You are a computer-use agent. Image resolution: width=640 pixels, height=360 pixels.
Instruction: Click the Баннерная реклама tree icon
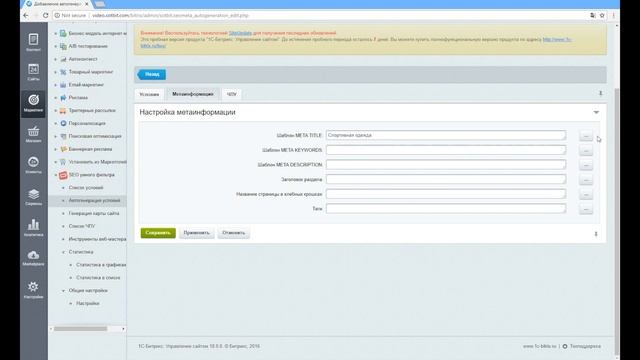click(x=63, y=149)
